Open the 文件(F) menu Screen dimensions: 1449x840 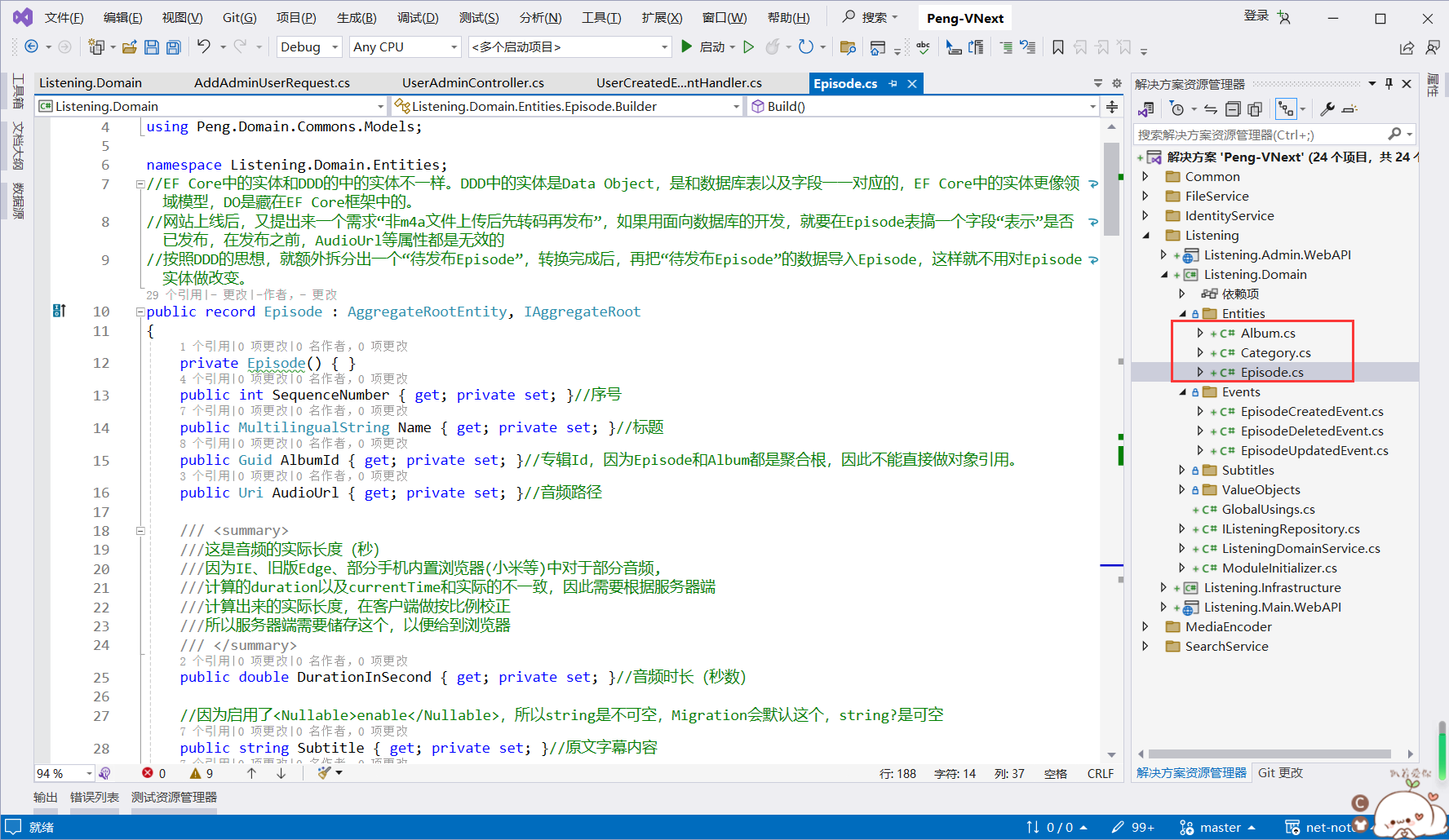point(64,17)
